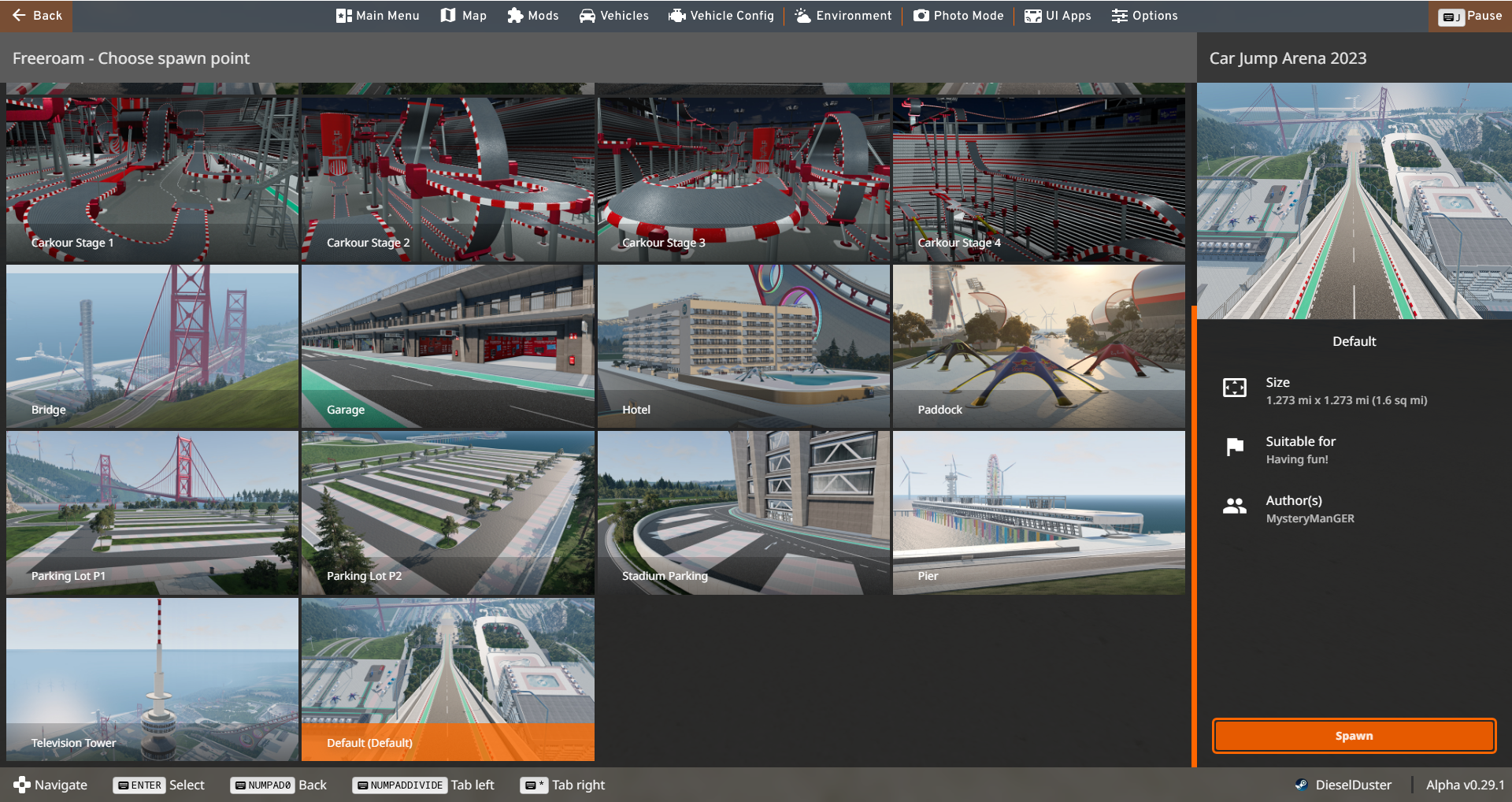Open the Options sliders icon
Image resolution: width=1512 pixels, height=802 pixels.
(1119, 16)
